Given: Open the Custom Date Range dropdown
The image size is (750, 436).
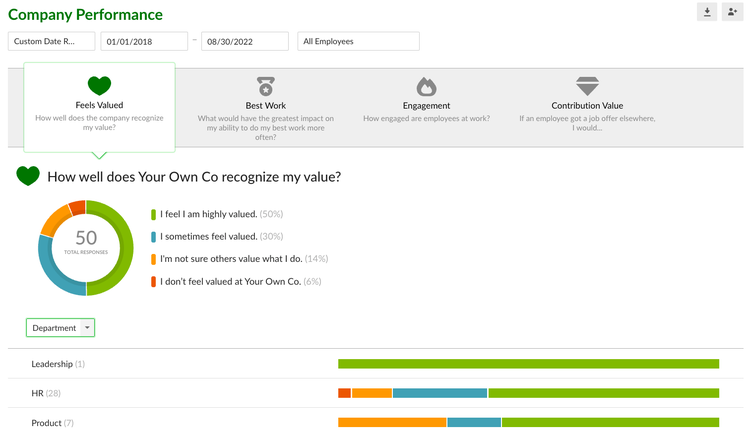Looking at the screenshot, I should 51,41.
